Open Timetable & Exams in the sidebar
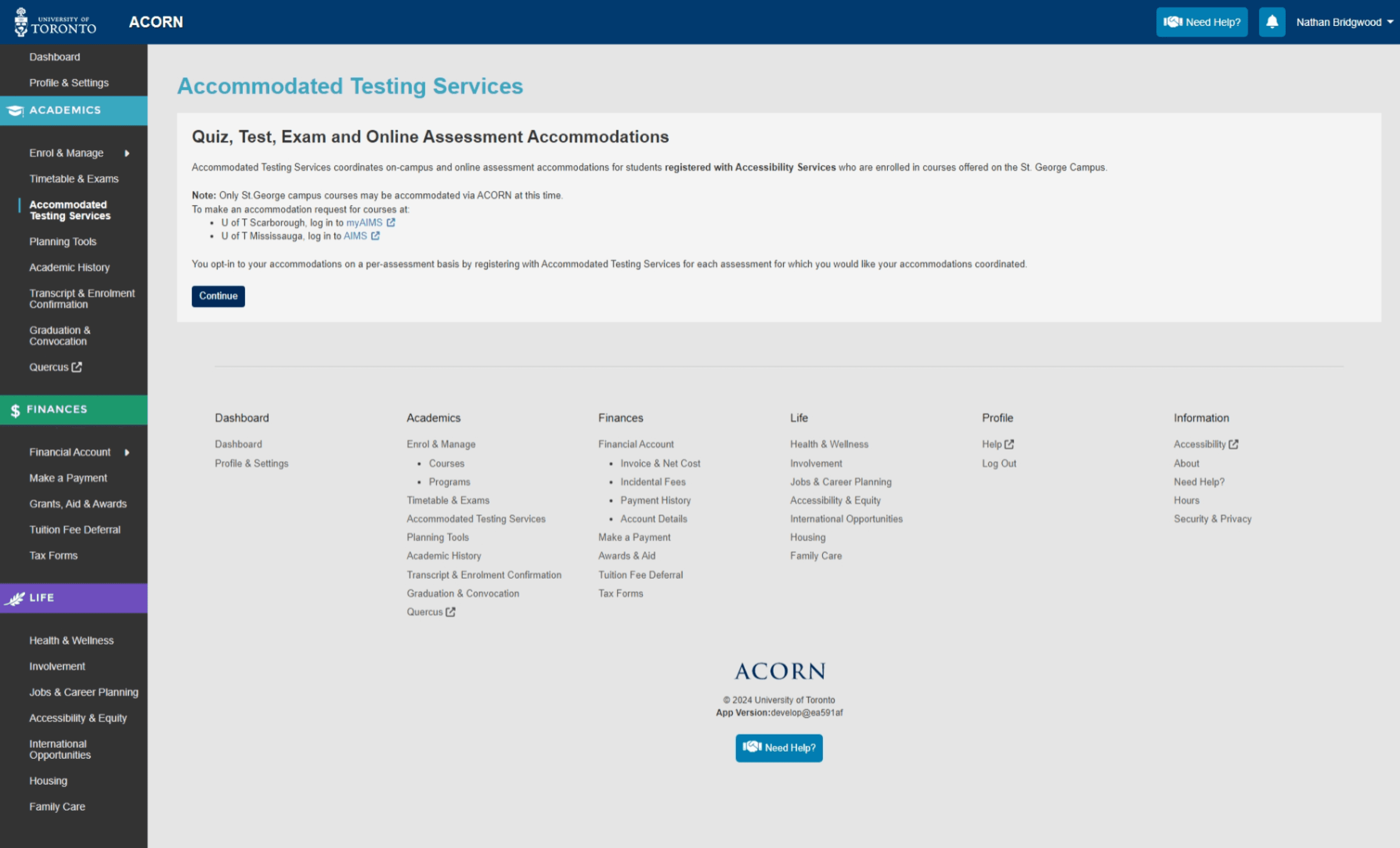Viewport: 1400px width, 848px height. click(74, 179)
